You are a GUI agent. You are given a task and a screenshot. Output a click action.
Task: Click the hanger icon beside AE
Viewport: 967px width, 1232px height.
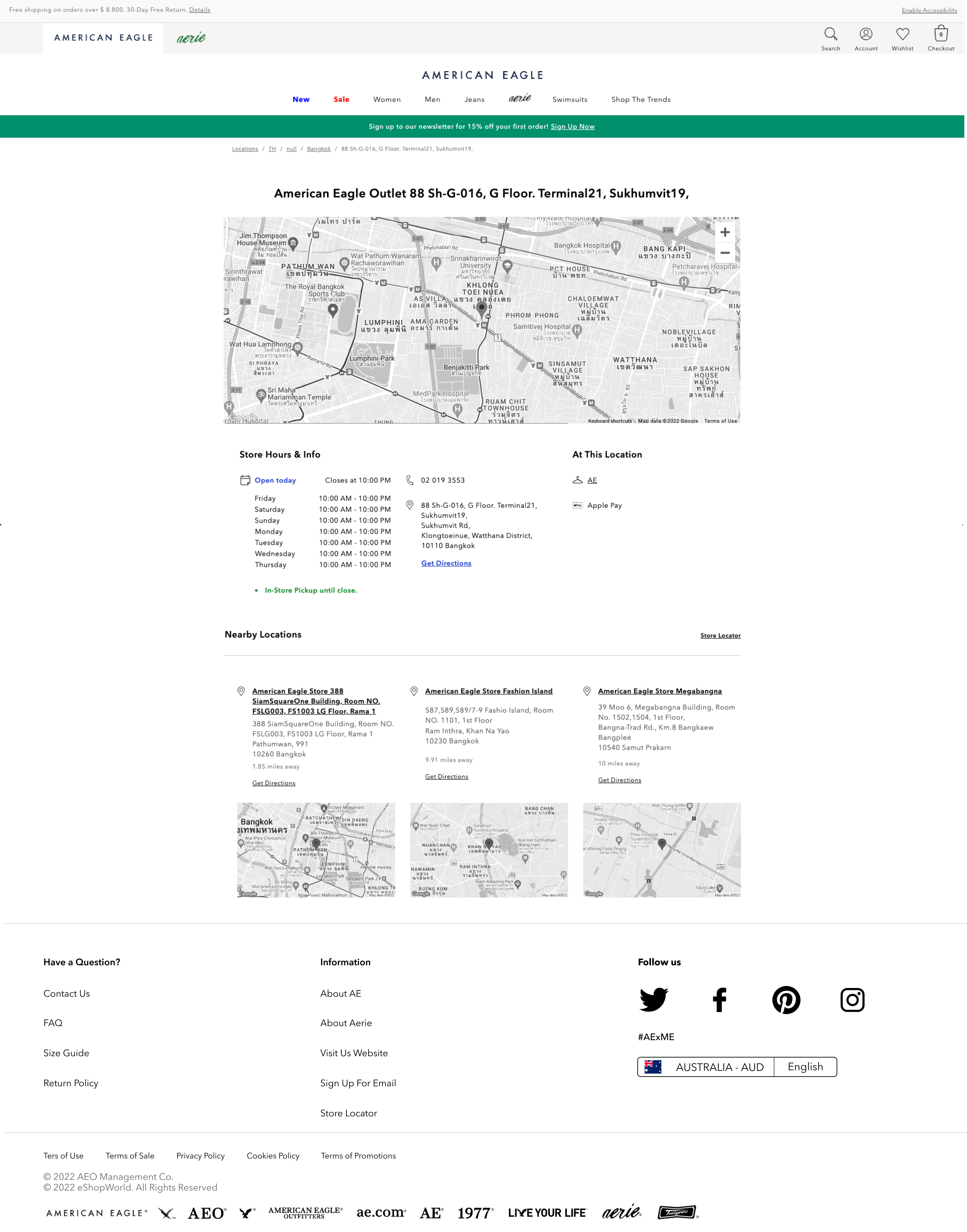coord(577,480)
